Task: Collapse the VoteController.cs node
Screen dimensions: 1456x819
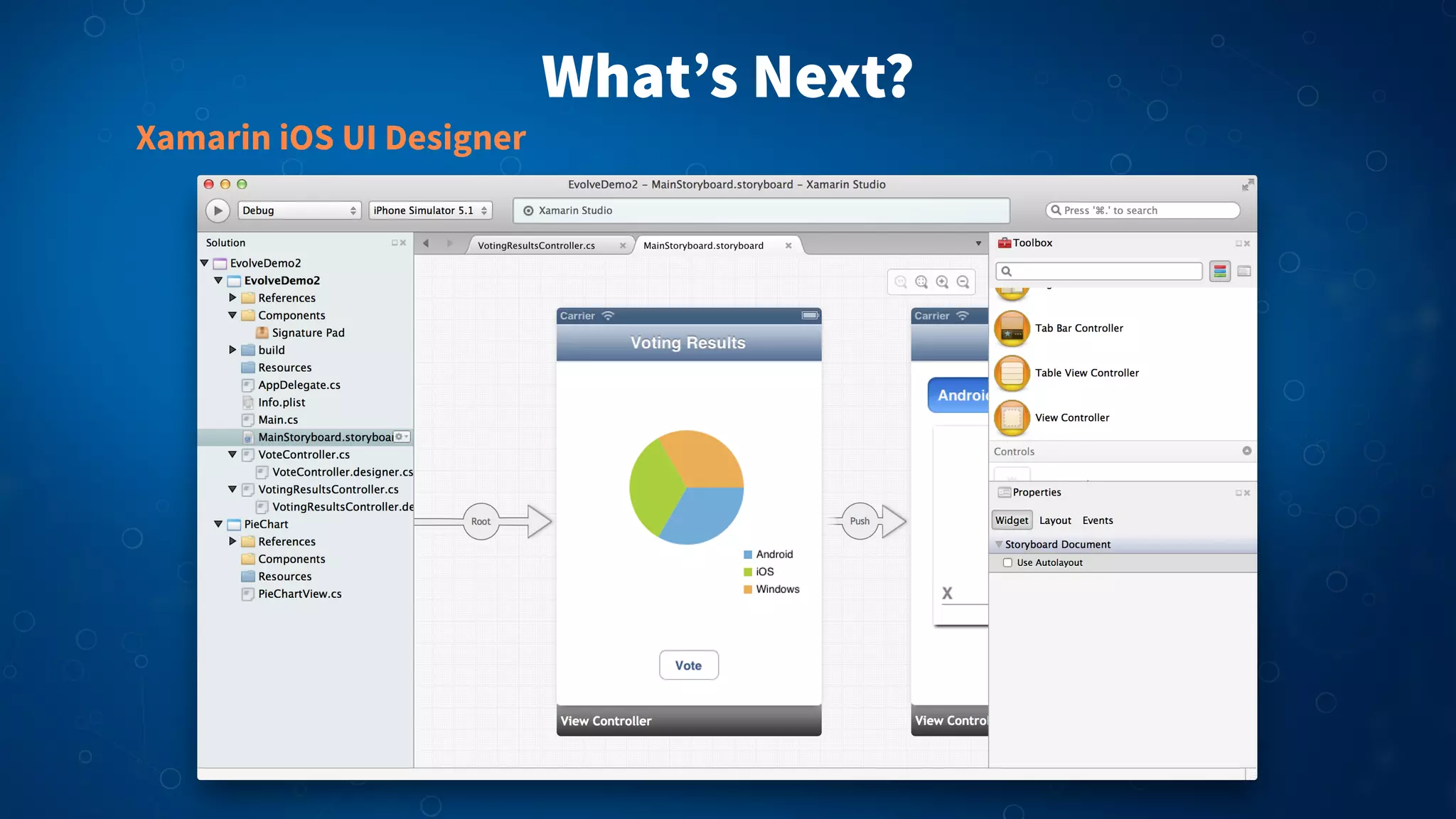Action: [x=232, y=454]
